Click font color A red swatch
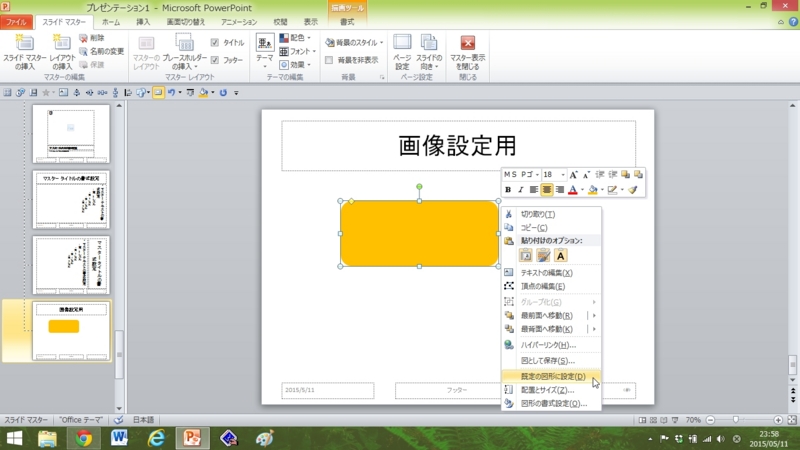Screen dimensions: 800x450 point(572,190)
